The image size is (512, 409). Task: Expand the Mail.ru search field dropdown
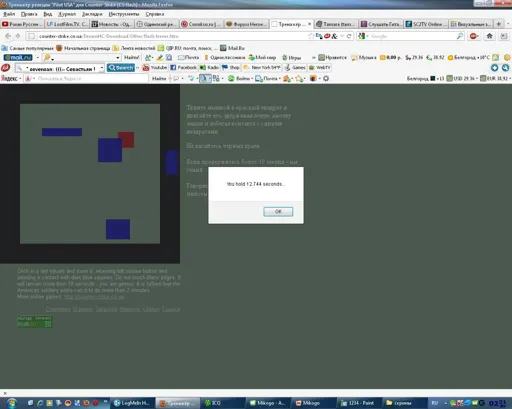click(x=117, y=58)
